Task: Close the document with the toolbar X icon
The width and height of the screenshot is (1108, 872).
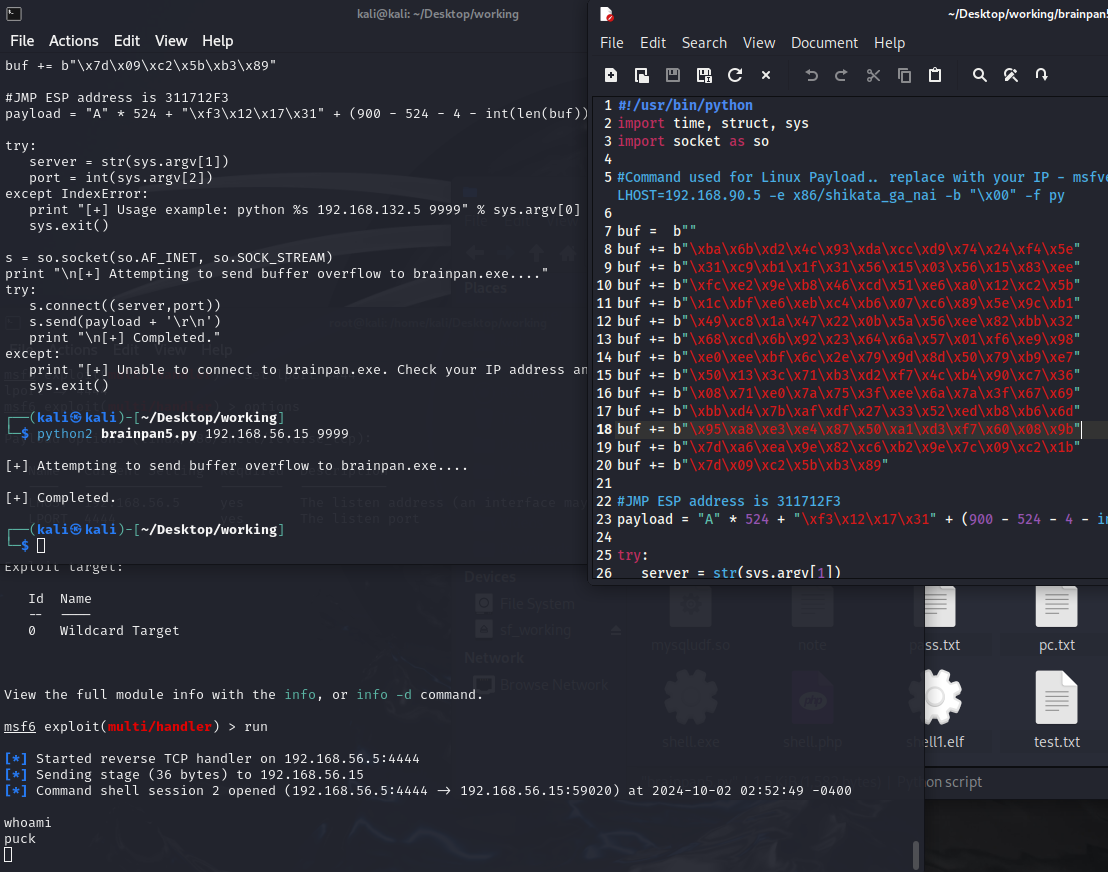Action: tap(766, 75)
